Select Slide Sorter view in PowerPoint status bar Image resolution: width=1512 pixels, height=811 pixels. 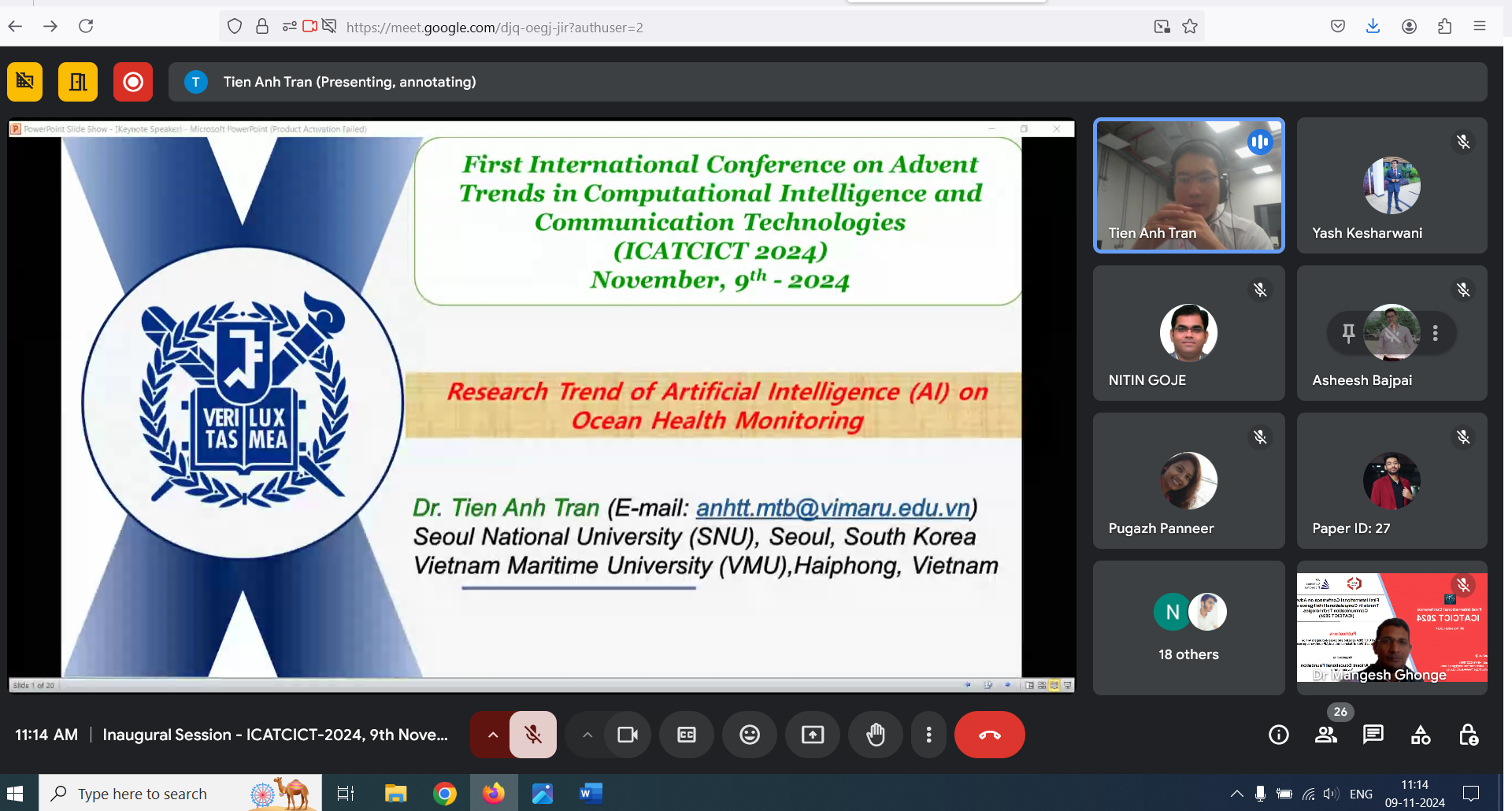(x=1042, y=685)
